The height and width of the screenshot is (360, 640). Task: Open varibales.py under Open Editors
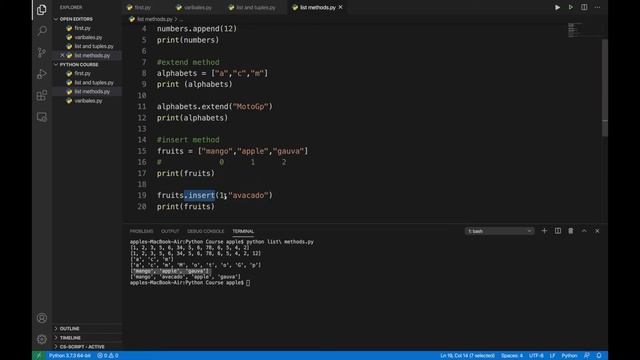pyautogui.click(x=87, y=37)
